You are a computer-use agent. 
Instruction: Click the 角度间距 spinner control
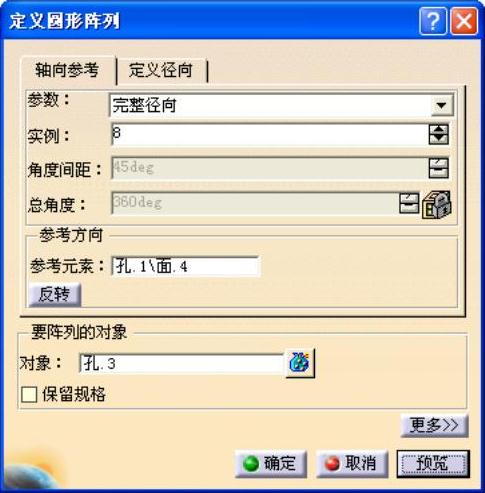(x=439, y=168)
